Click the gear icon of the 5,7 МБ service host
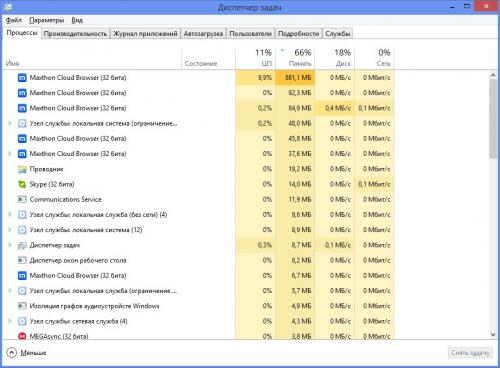The image size is (500, 368). coord(22,291)
